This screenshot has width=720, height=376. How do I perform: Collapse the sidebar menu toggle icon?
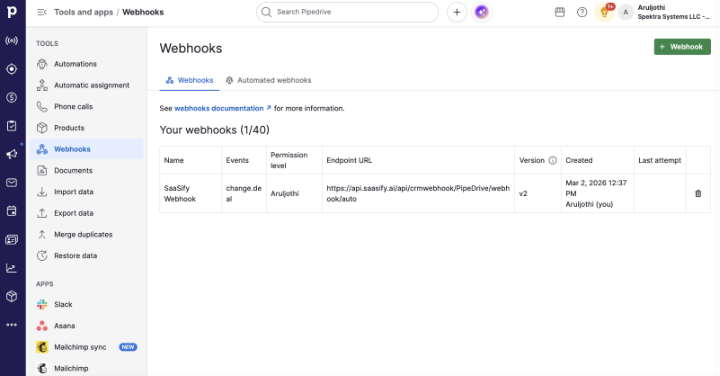point(42,12)
